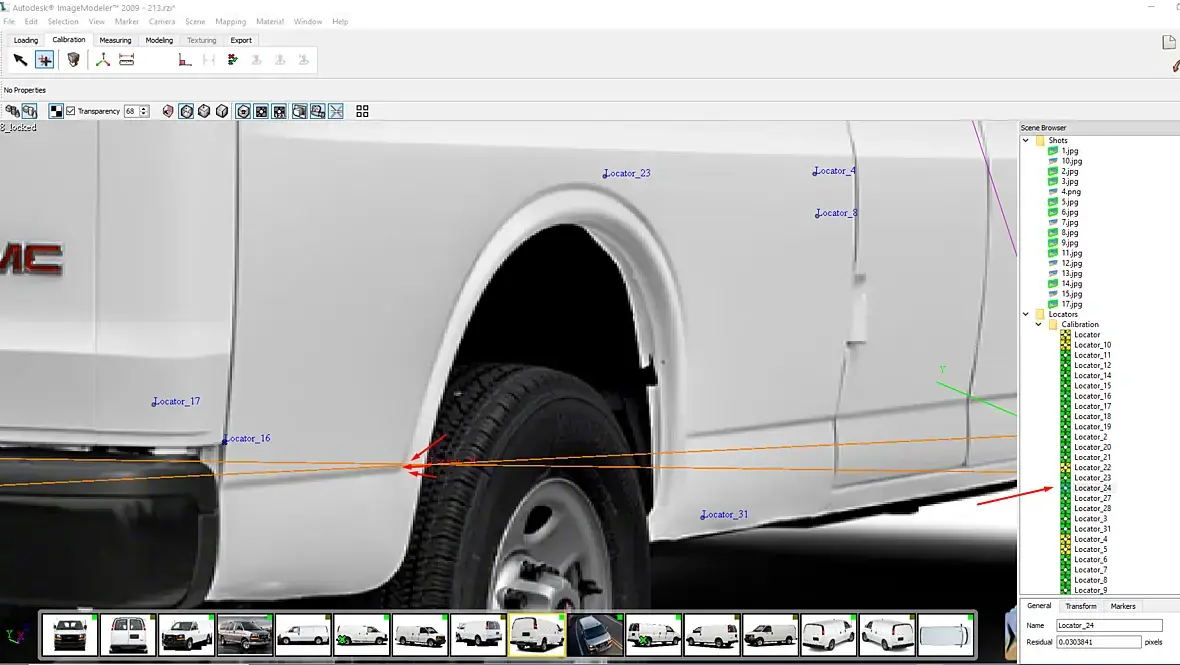The height and width of the screenshot is (665, 1180).
Task: Adjust the Transparency value stepper arrows
Action: tap(145, 111)
